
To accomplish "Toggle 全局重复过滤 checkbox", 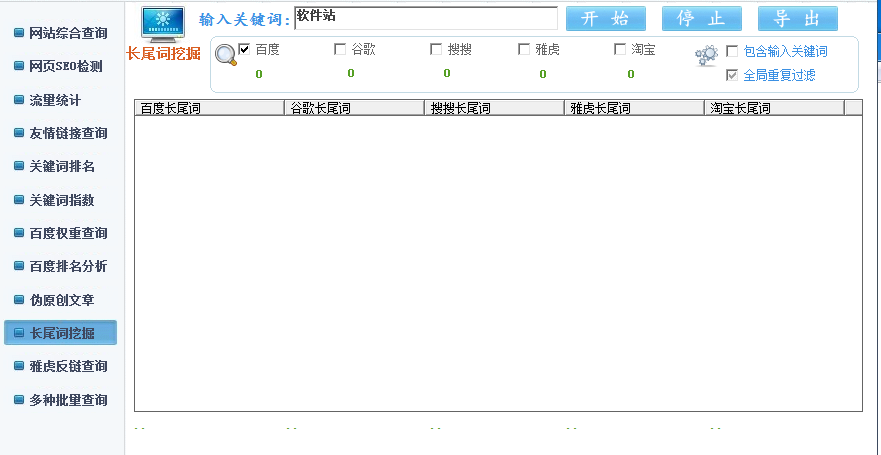I will tap(732, 75).
